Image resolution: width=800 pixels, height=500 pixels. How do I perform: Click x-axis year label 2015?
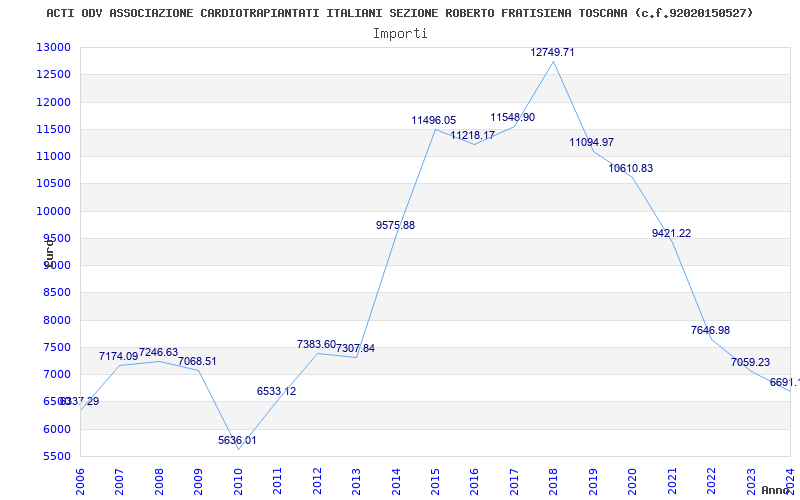(435, 482)
